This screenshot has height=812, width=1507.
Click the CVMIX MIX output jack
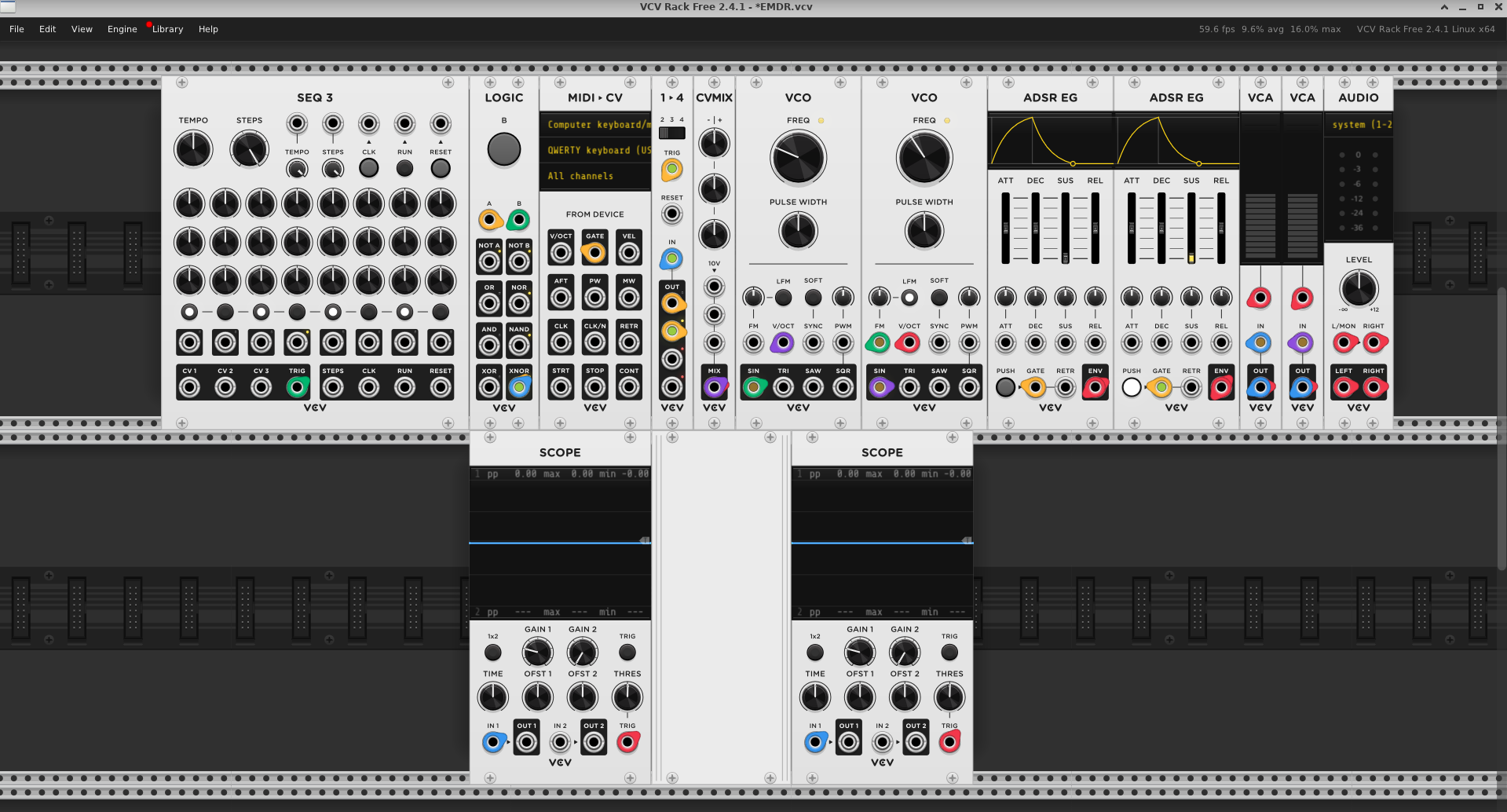point(714,386)
